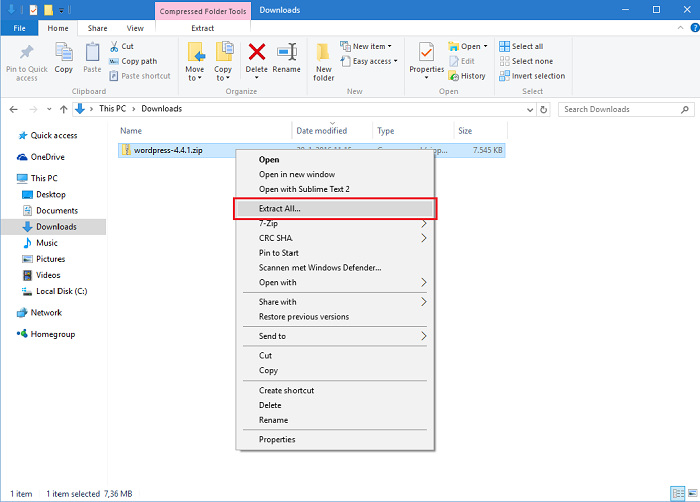Screen dimensions: 700x502
Task: Expand the CRC SHA submenu
Action: (x=424, y=238)
